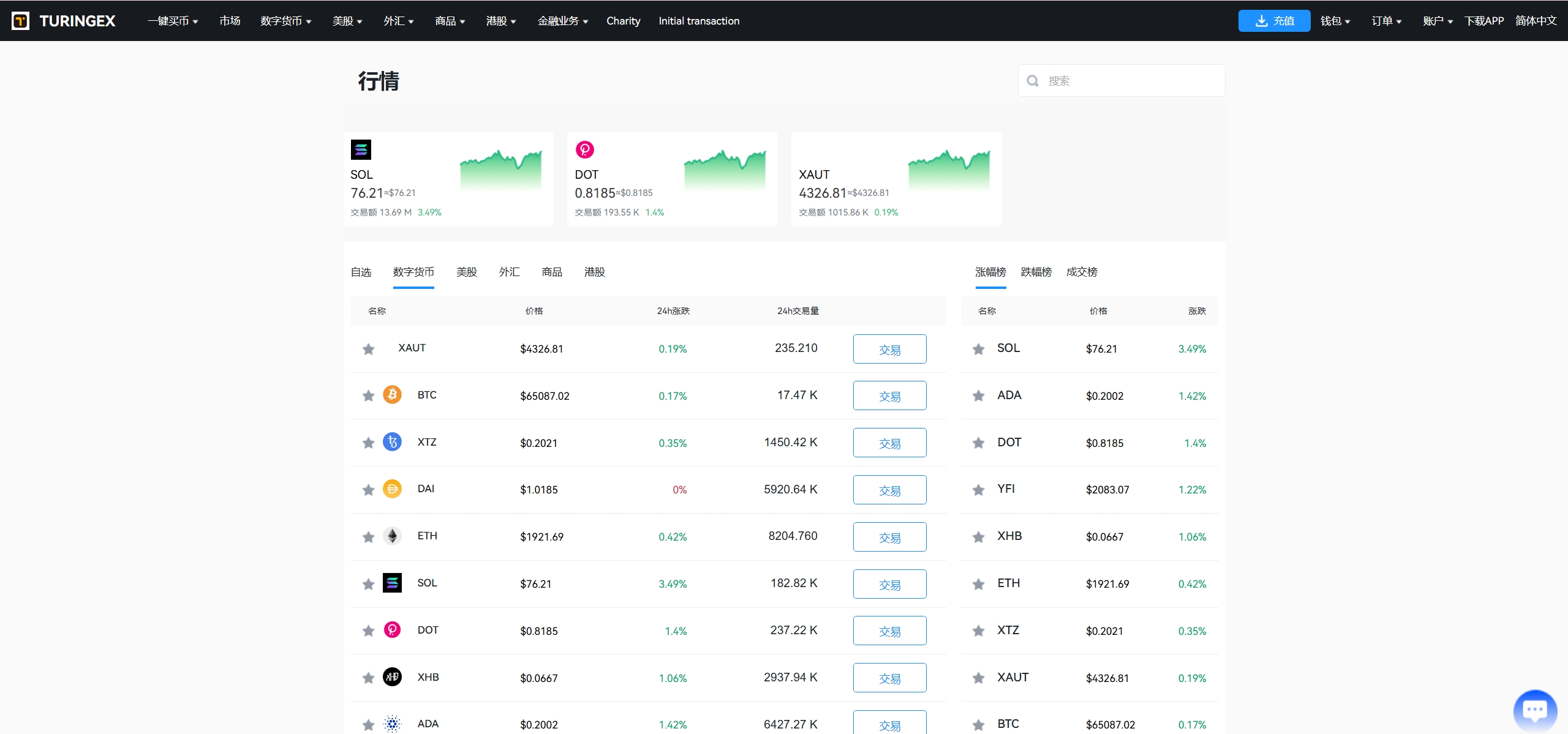Show the 跌幅榜 losers ranking
1568x734 pixels.
pos(1036,272)
